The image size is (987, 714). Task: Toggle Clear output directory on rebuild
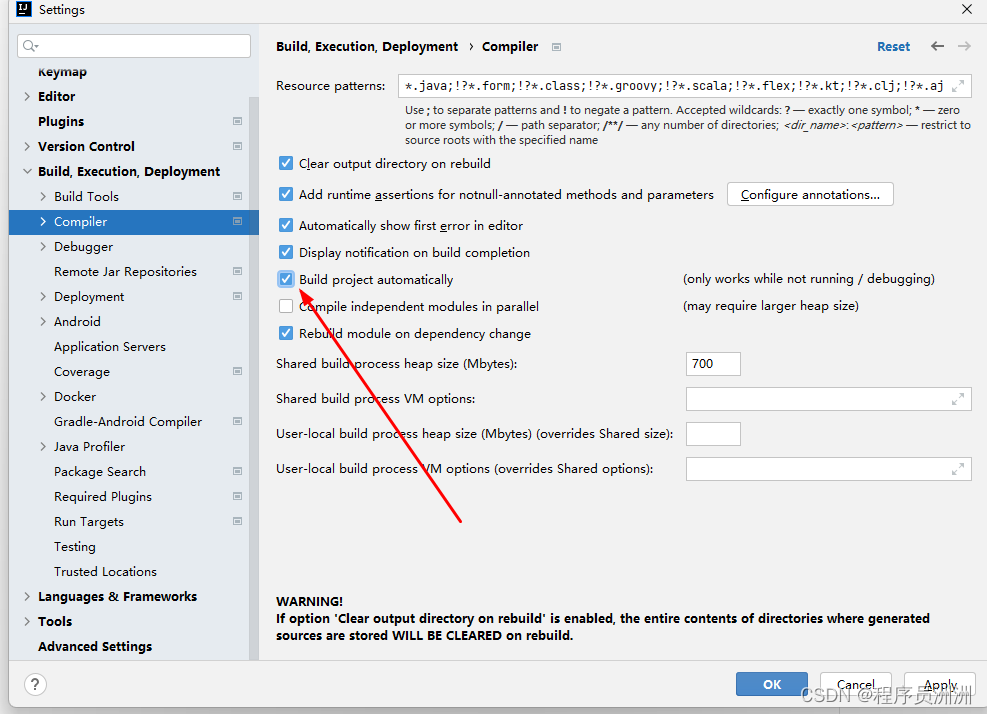(287, 164)
